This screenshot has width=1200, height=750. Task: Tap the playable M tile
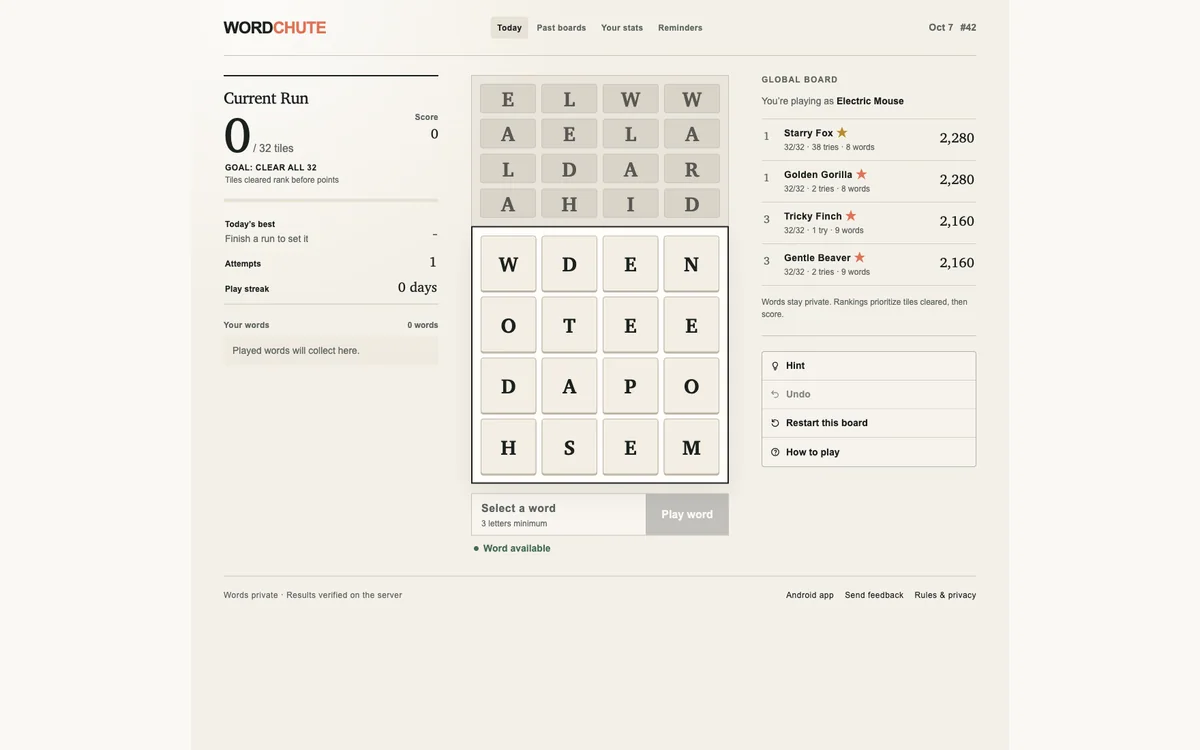pyautogui.click(x=691, y=448)
